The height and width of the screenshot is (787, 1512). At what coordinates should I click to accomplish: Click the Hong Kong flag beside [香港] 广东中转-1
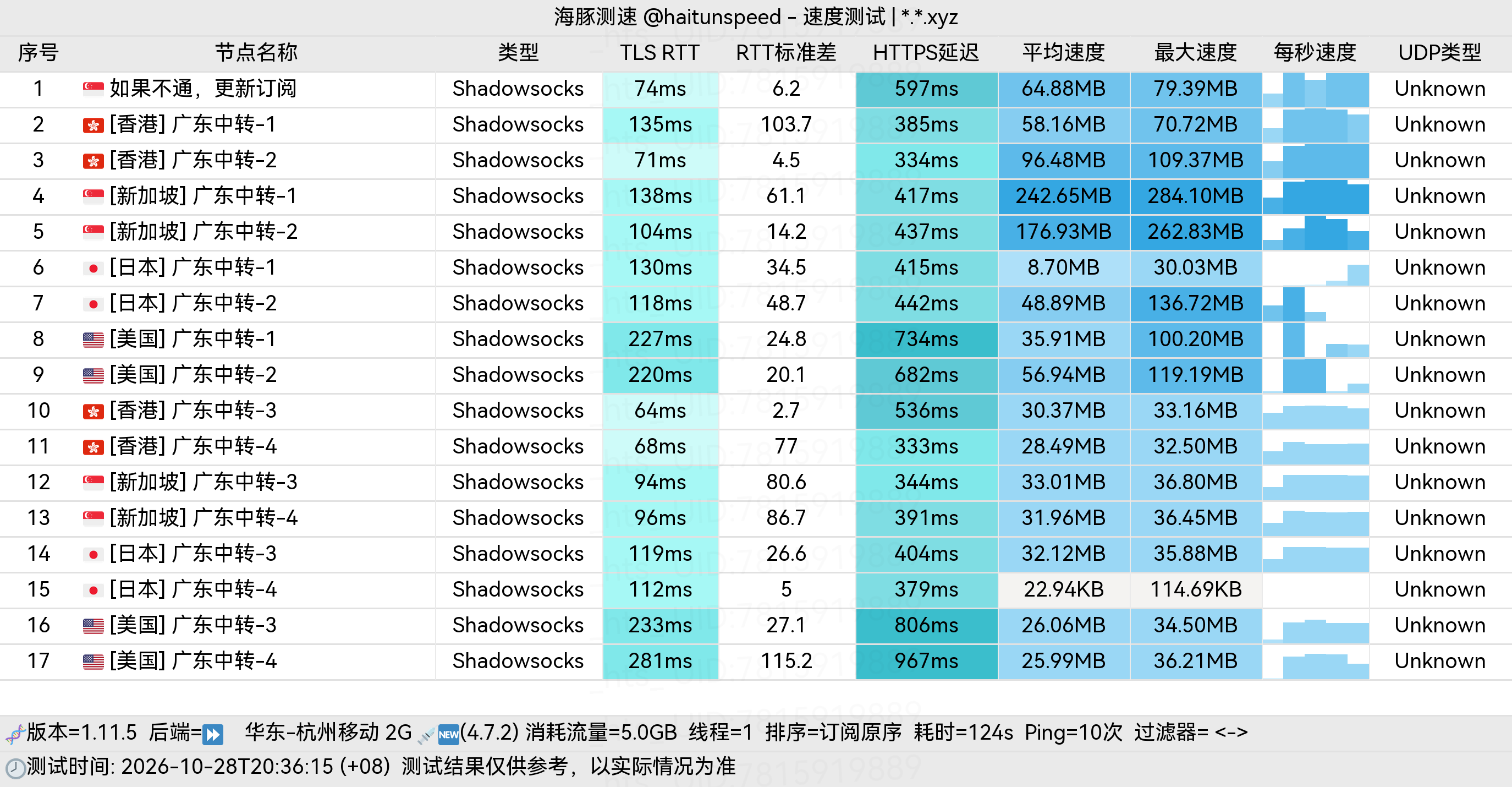(94, 124)
